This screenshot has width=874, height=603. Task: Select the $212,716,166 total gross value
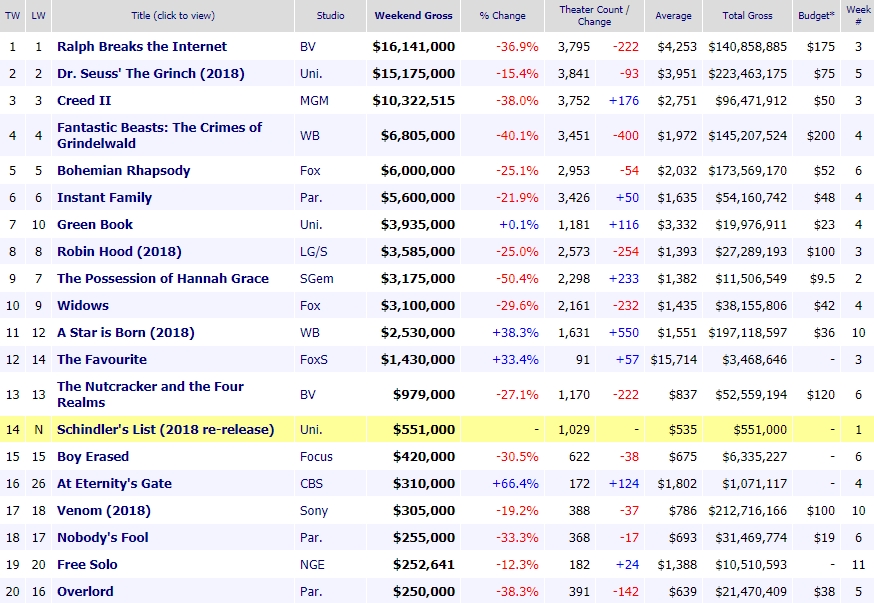pos(747,510)
